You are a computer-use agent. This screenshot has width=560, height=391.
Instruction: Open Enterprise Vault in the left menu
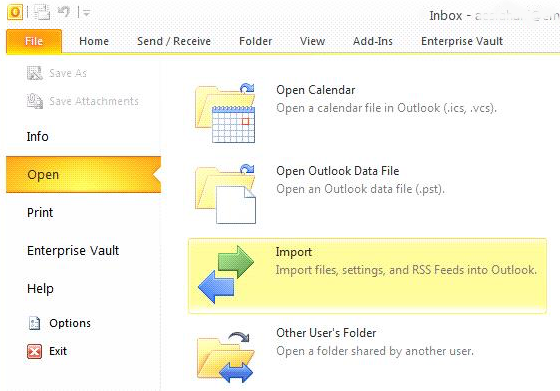[73, 250]
